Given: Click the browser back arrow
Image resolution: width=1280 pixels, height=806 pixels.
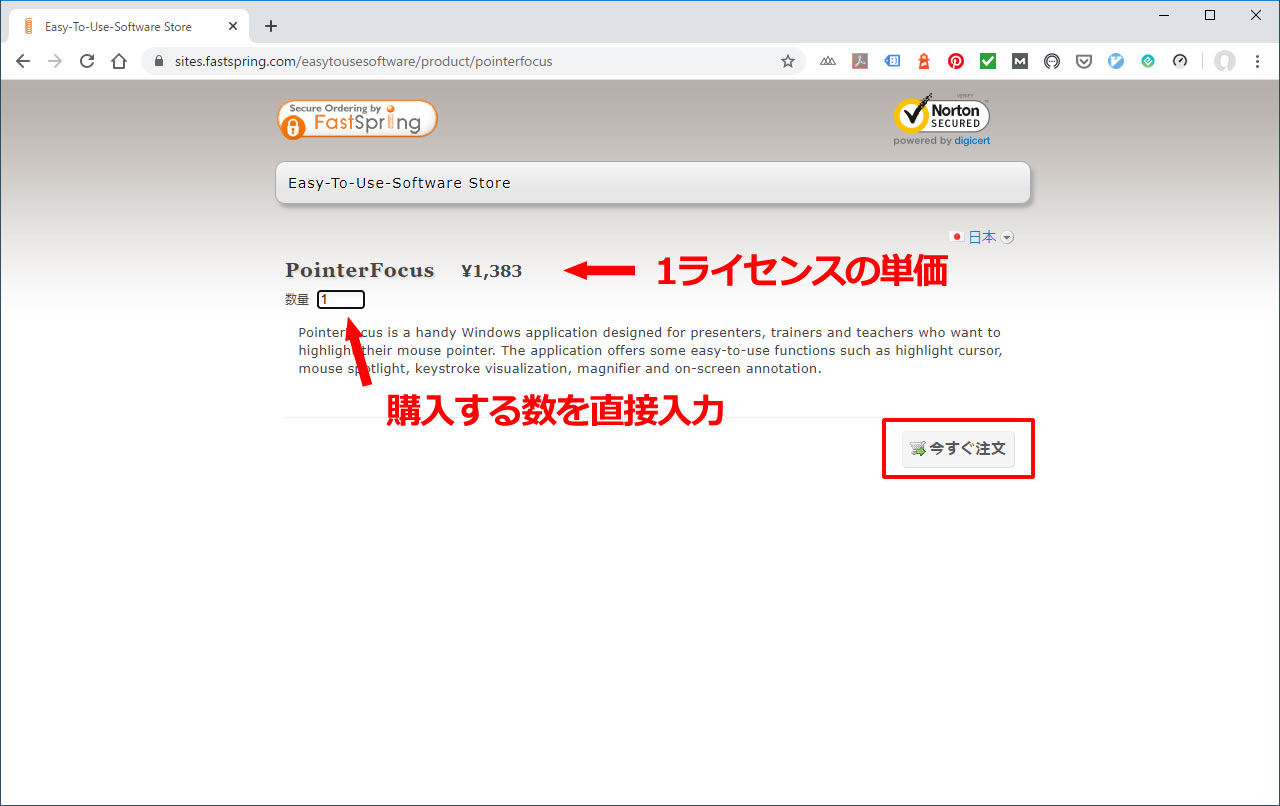Looking at the screenshot, I should [23, 61].
